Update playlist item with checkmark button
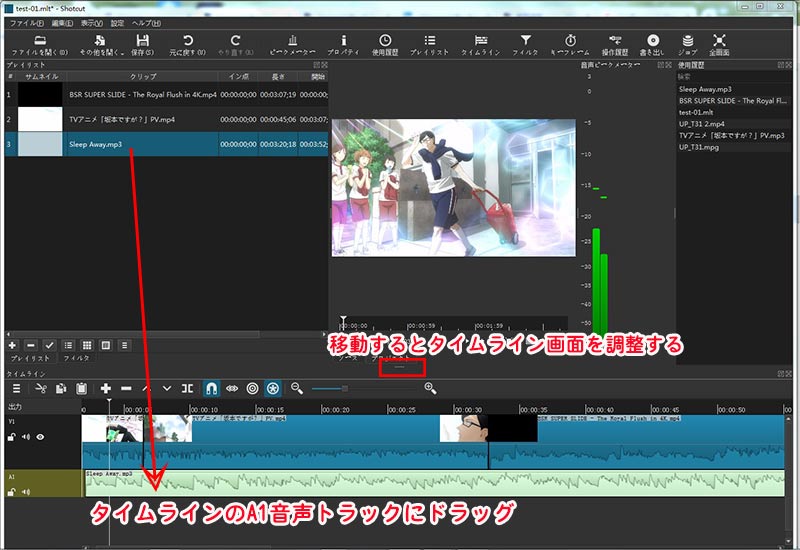This screenshot has width=800, height=550. [49, 345]
